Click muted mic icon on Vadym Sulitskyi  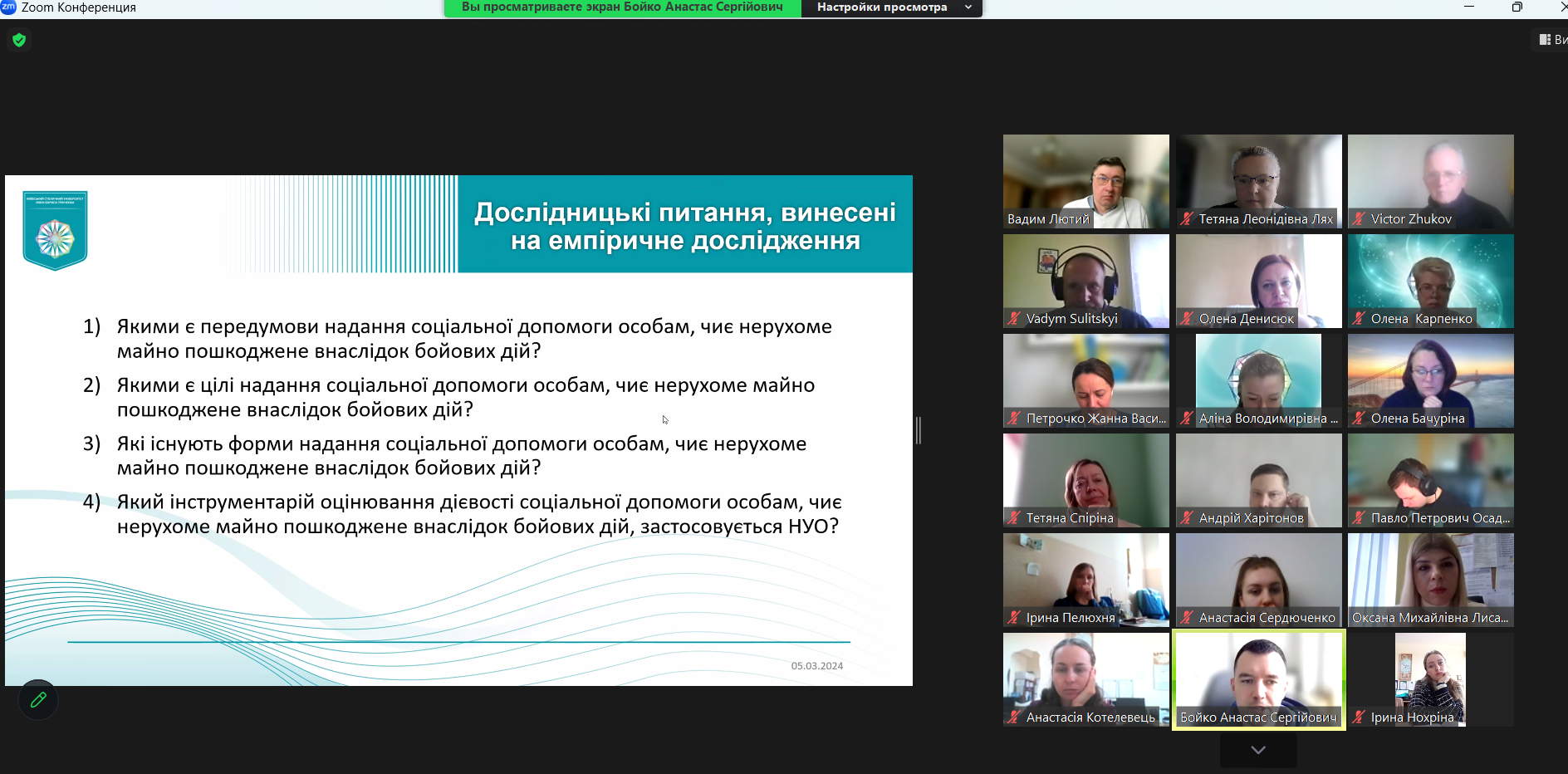point(1014,319)
